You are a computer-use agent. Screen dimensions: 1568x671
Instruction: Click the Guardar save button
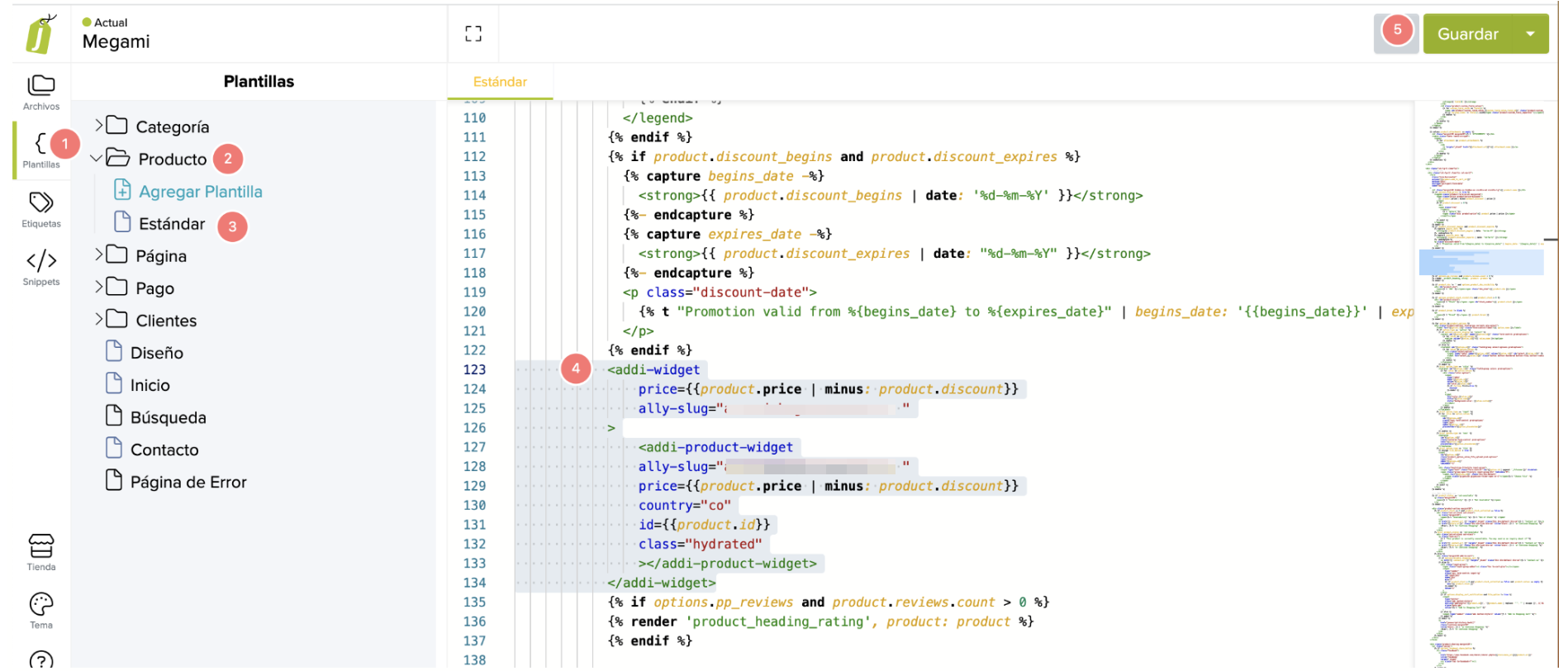pos(1467,34)
